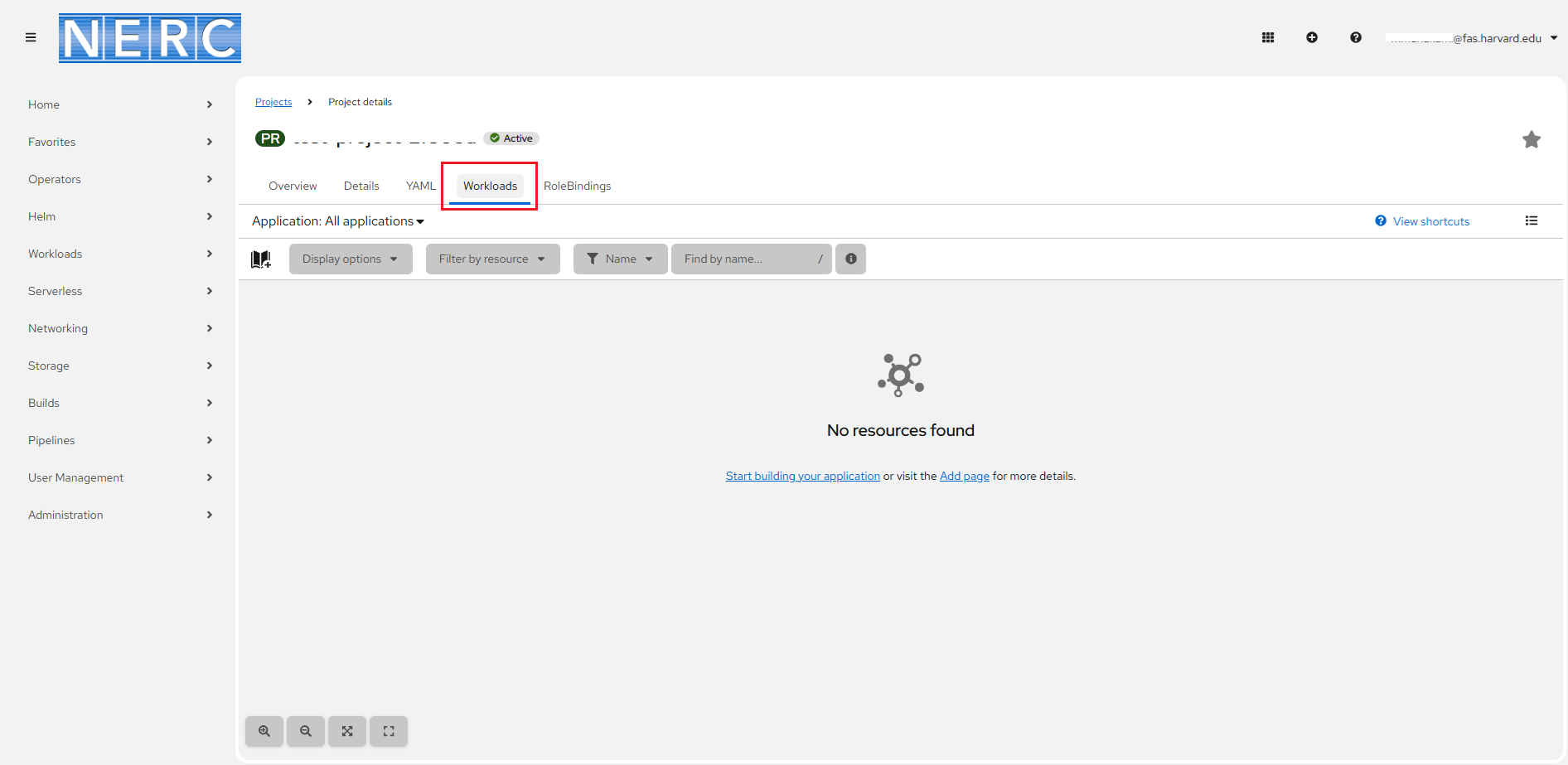Open the Display options dropdown
This screenshot has height=765, width=1568.
click(x=350, y=259)
